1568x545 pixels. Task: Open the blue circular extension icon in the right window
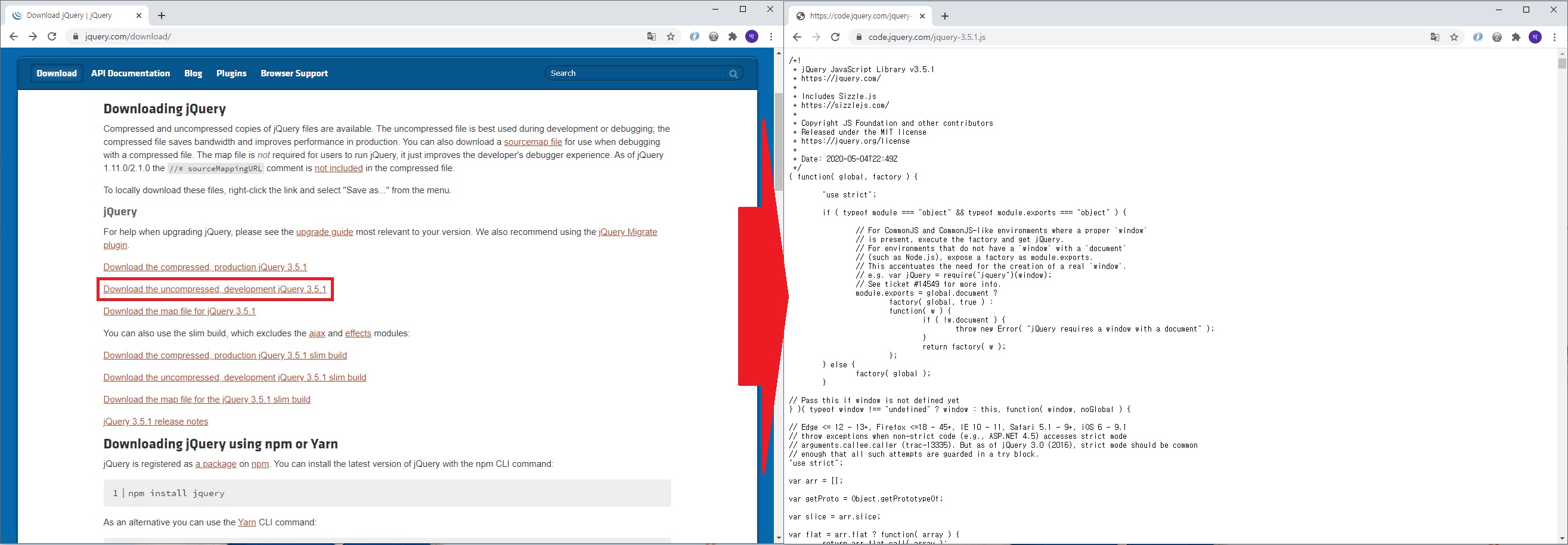click(x=1478, y=37)
